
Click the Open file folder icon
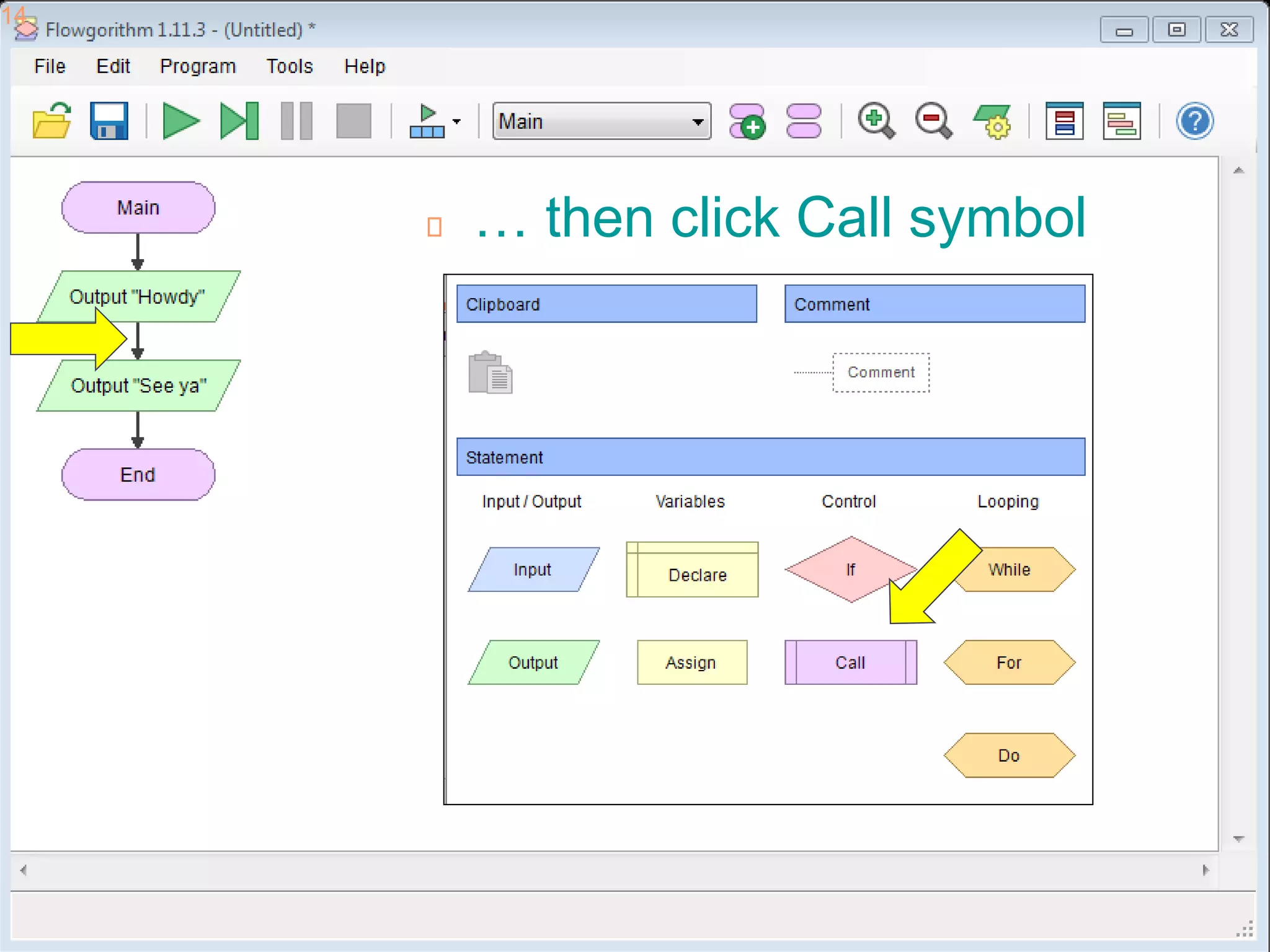[51, 121]
